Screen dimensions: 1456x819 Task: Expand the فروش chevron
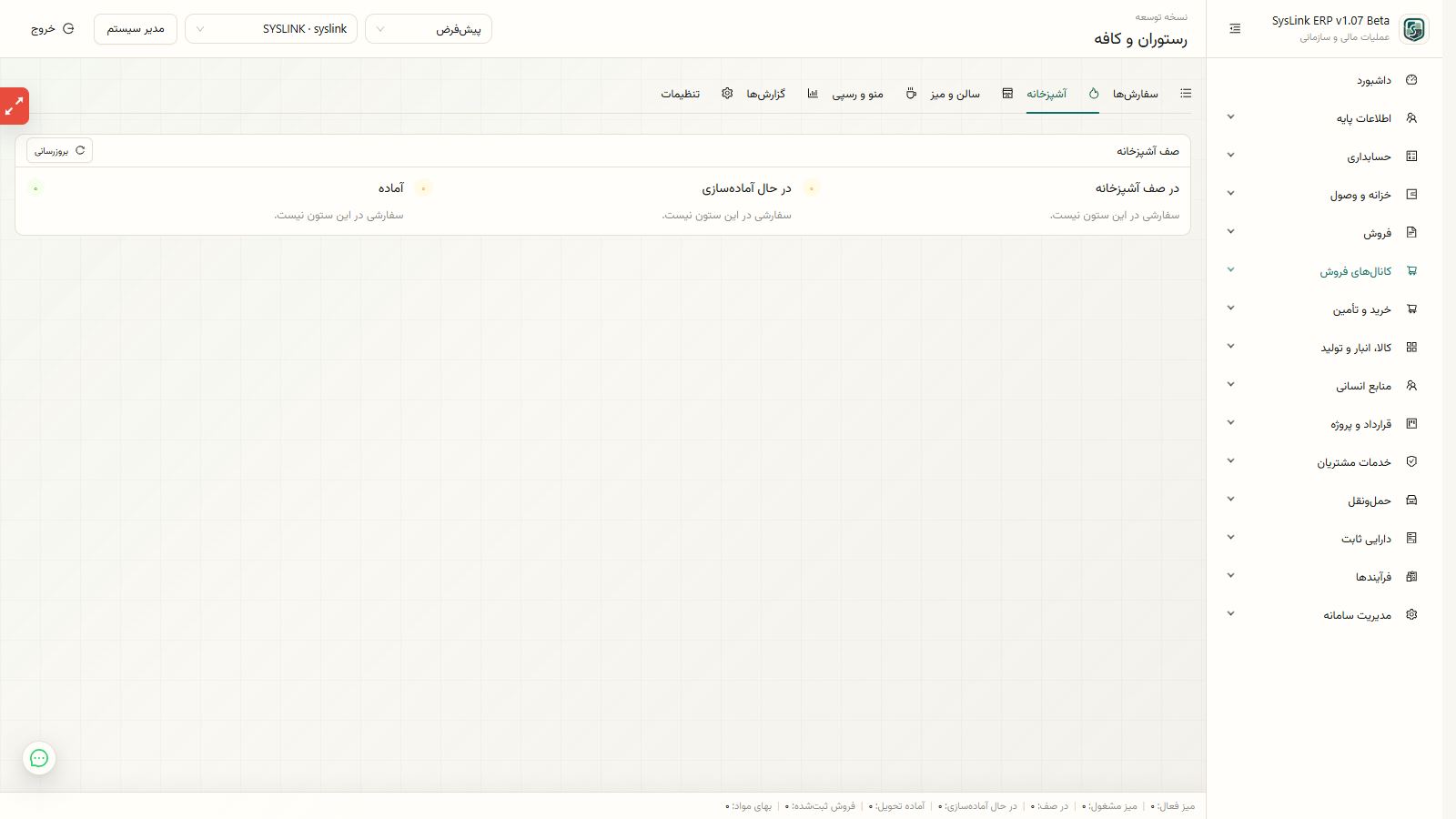coord(1230,232)
